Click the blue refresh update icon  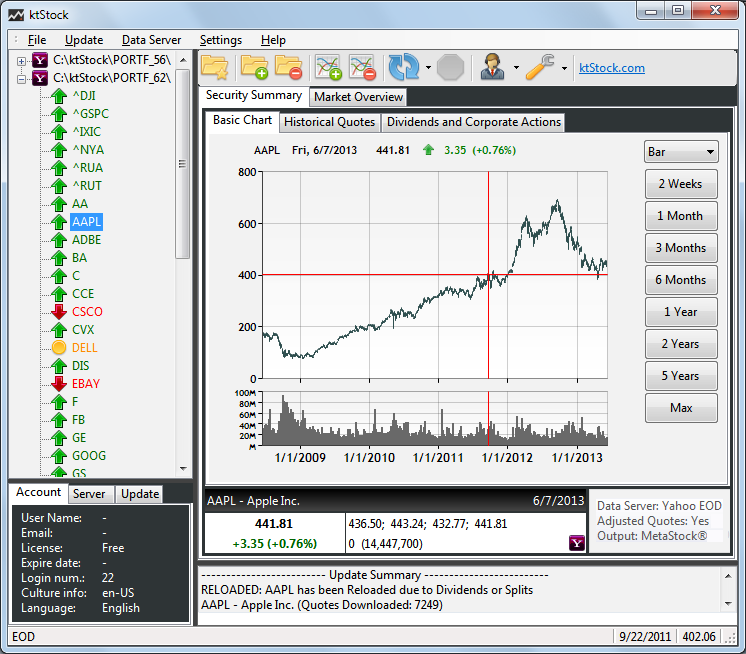point(403,67)
